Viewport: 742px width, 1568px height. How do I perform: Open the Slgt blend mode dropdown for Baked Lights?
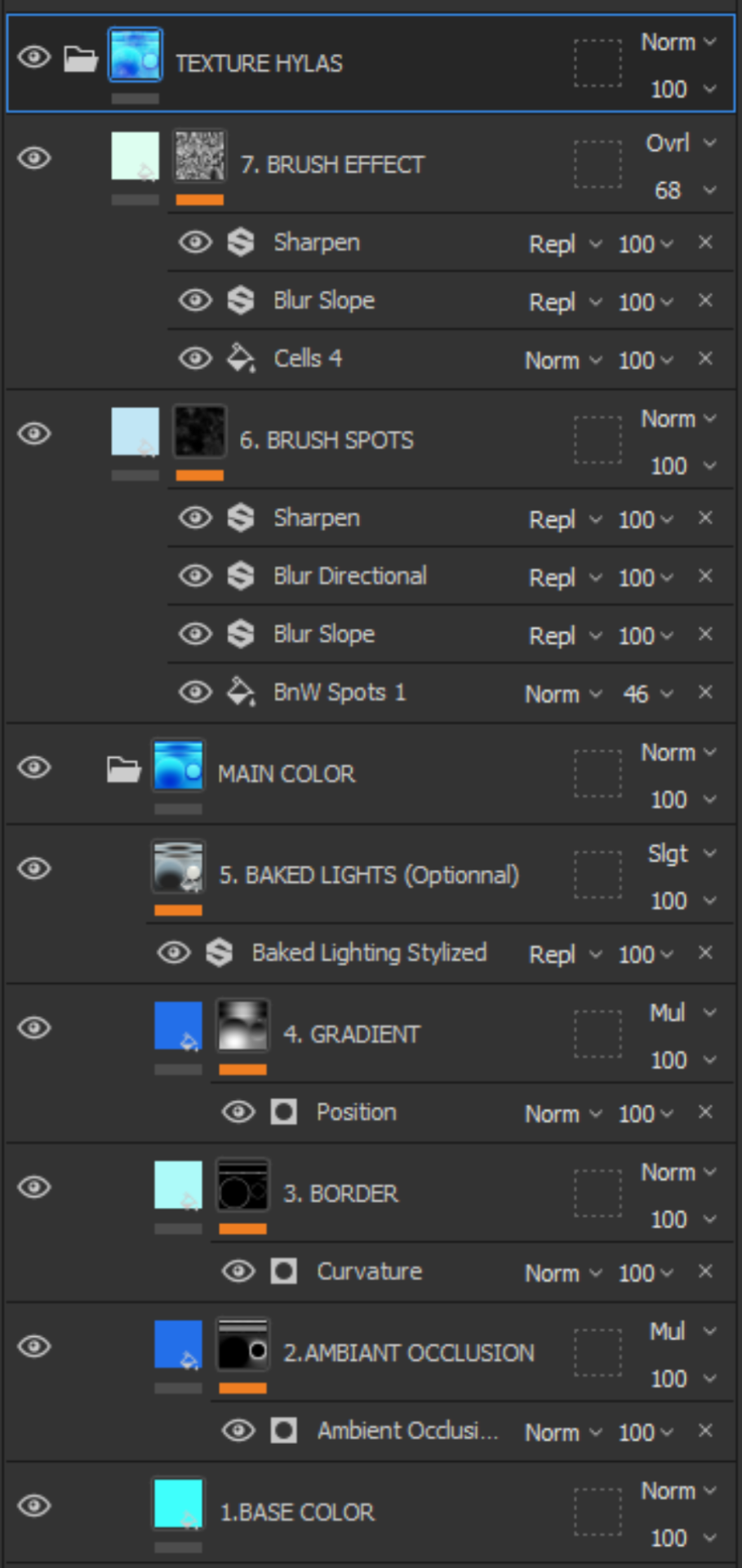pos(681,853)
